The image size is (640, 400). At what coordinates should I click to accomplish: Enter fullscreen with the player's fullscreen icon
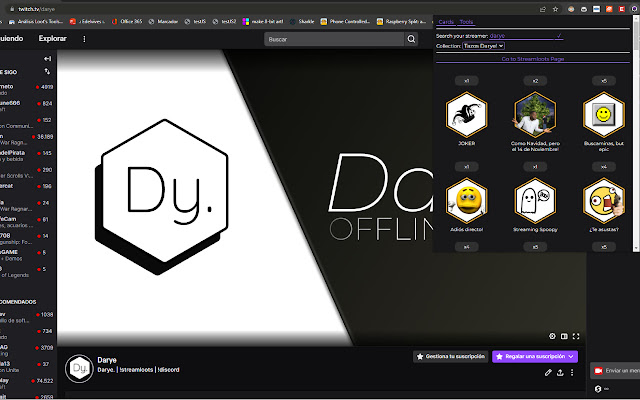[576, 336]
